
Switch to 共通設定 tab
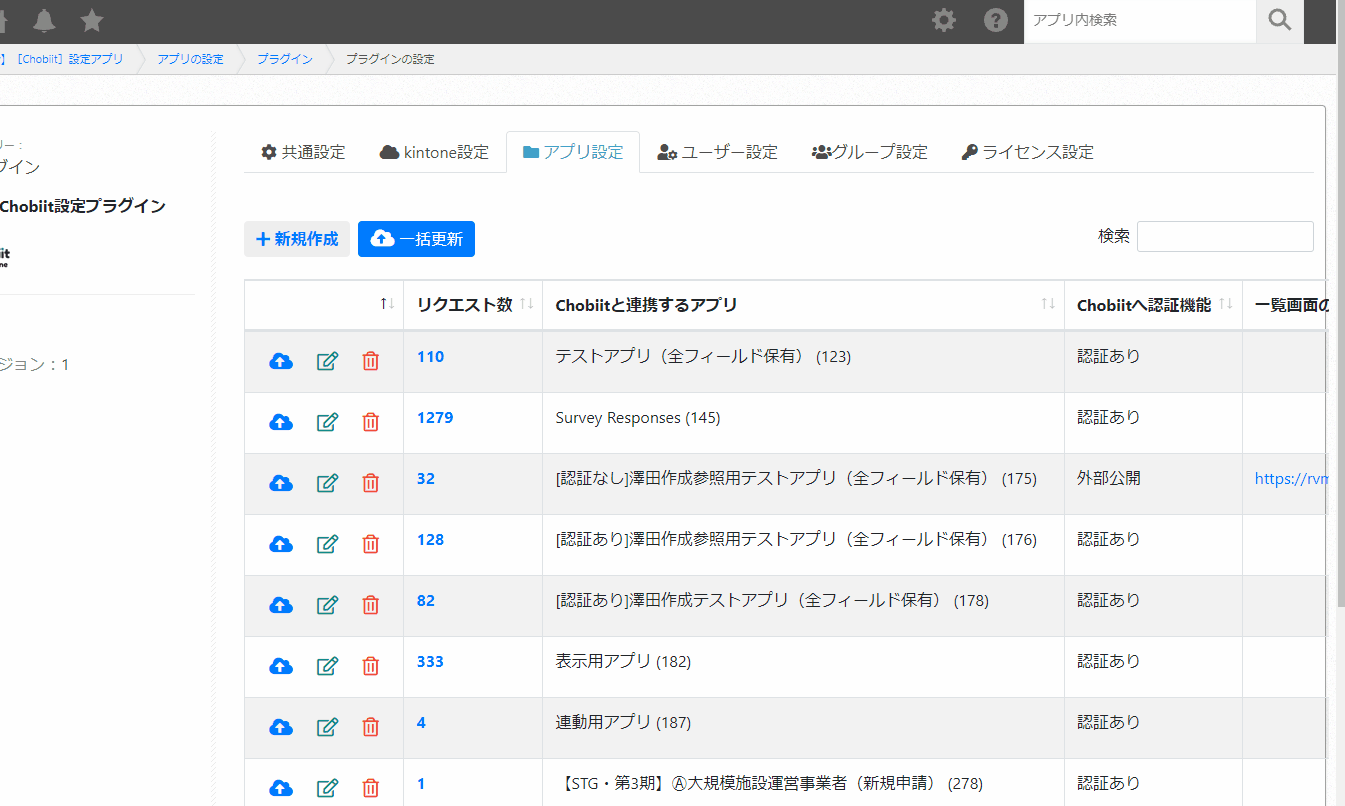pyautogui.click(x=303, y=152)
